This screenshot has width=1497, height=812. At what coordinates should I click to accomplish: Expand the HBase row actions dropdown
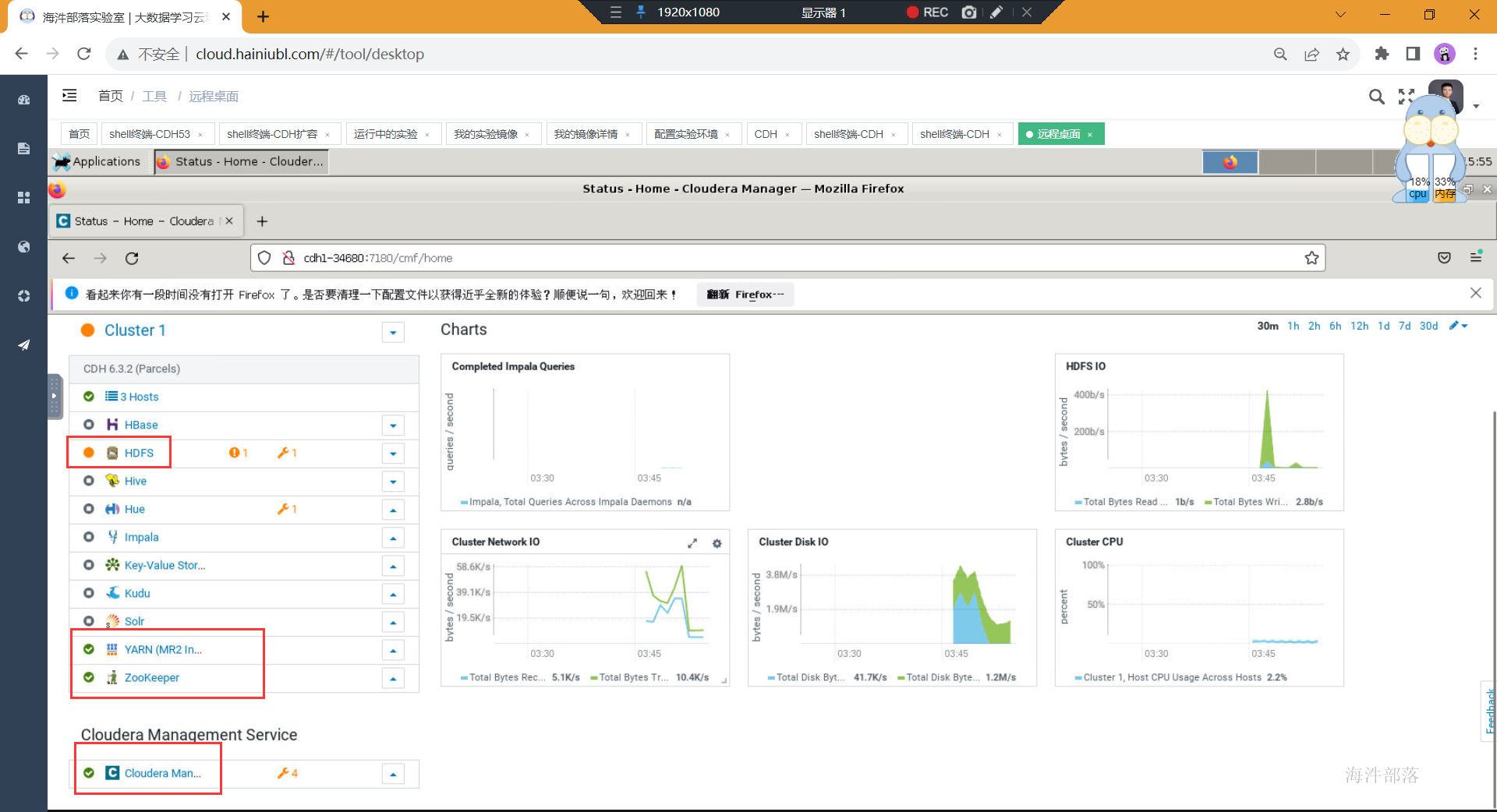pos(393,425)
